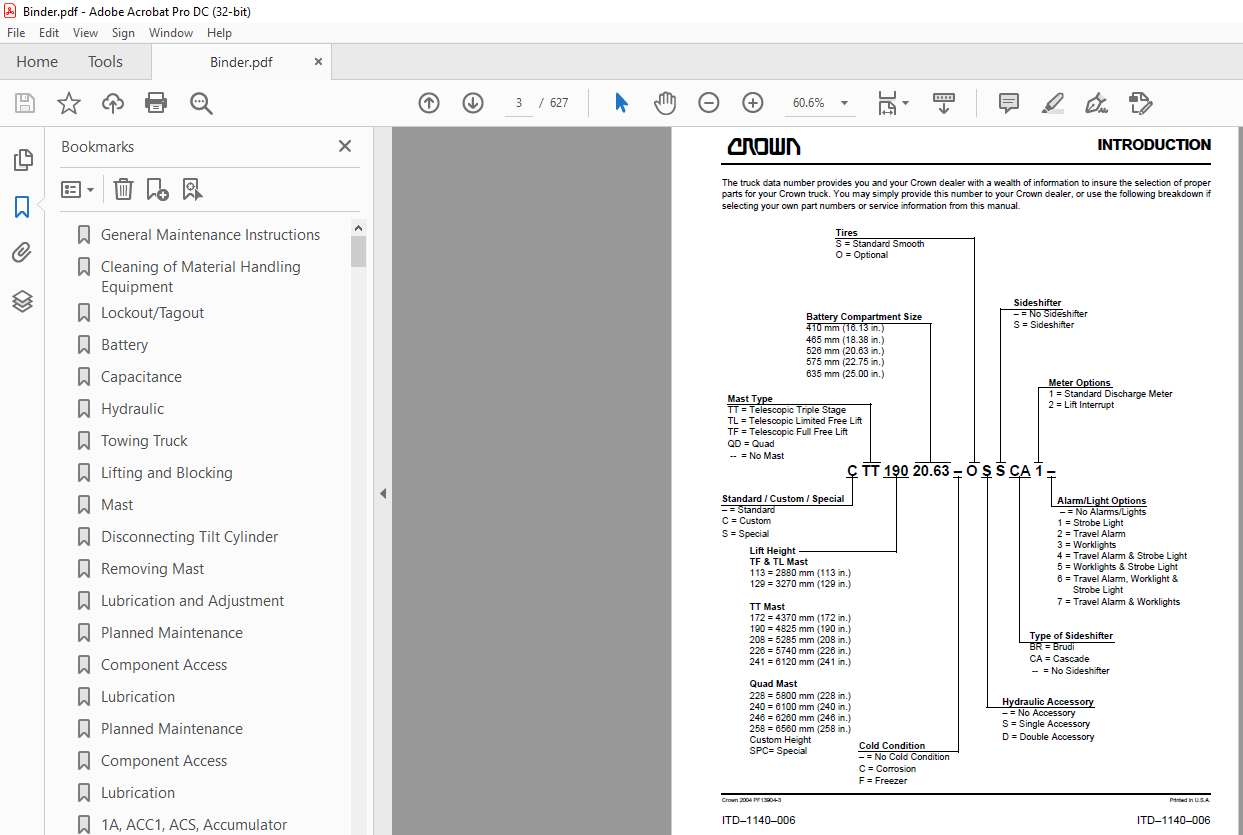1243x835 pixels.
Task: Click the bookmarks panel scrollbar thumb
Action: (x=358, y=251)
